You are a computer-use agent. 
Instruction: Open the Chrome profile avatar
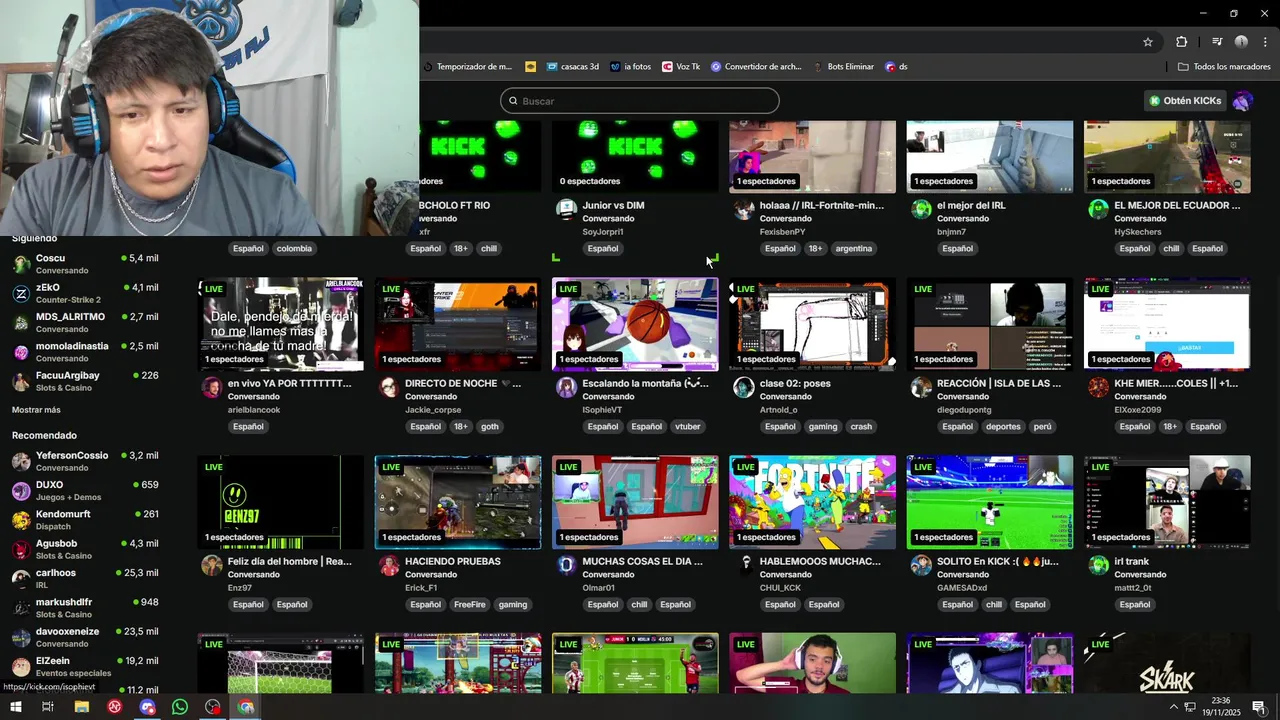[x=1241, y=42]
